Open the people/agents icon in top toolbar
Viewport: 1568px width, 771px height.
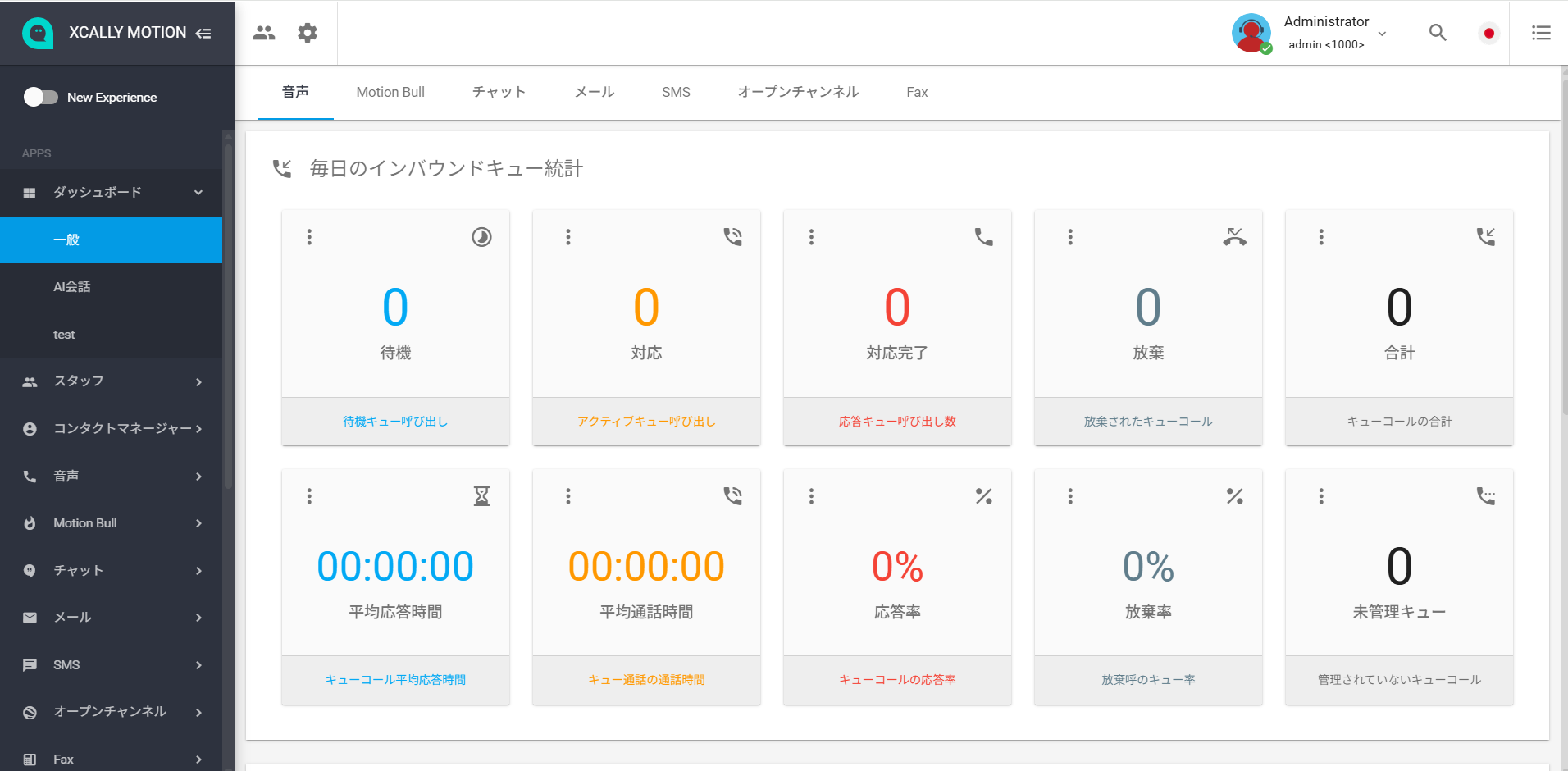pyautogui.click(x=264, y=33)
